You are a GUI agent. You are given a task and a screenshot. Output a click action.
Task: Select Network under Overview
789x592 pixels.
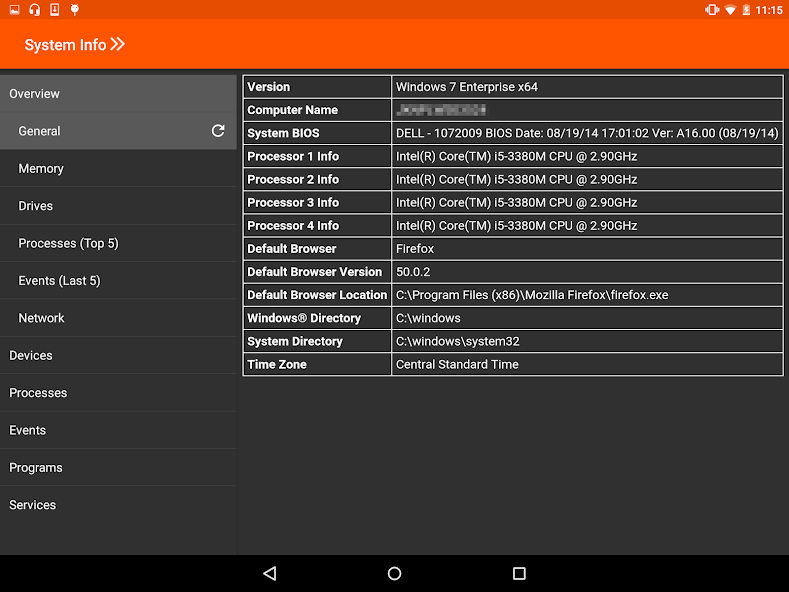click(118, 318)
